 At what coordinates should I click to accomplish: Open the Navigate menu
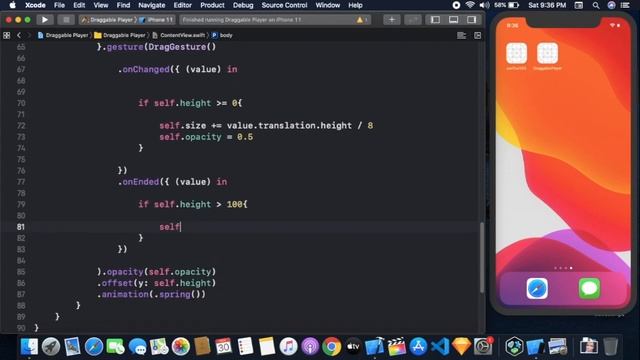tap(151, 5)
